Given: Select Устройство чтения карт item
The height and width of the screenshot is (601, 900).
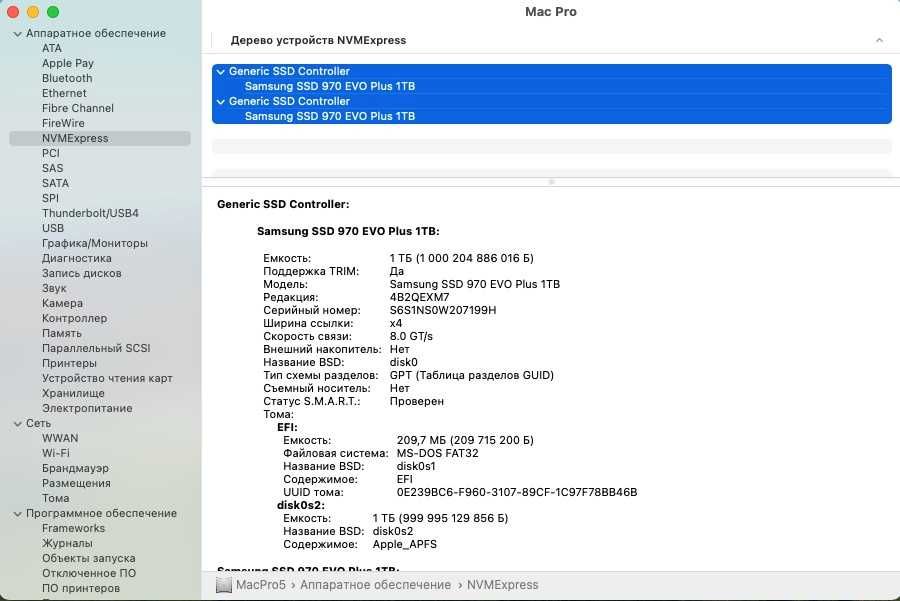Looking at the screenshot, I should point(107,378).
